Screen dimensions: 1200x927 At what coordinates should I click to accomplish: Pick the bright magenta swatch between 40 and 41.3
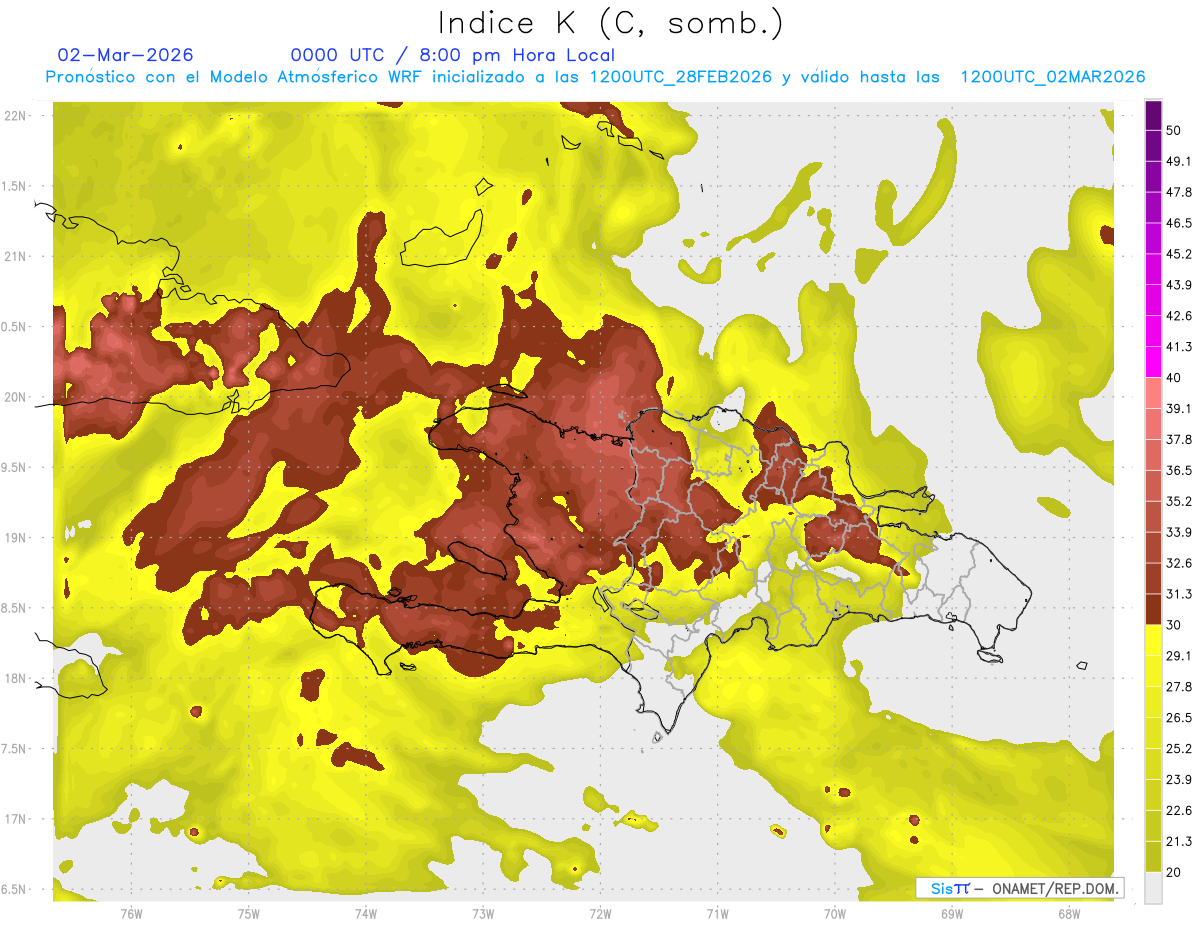(x=1154, y=363)
